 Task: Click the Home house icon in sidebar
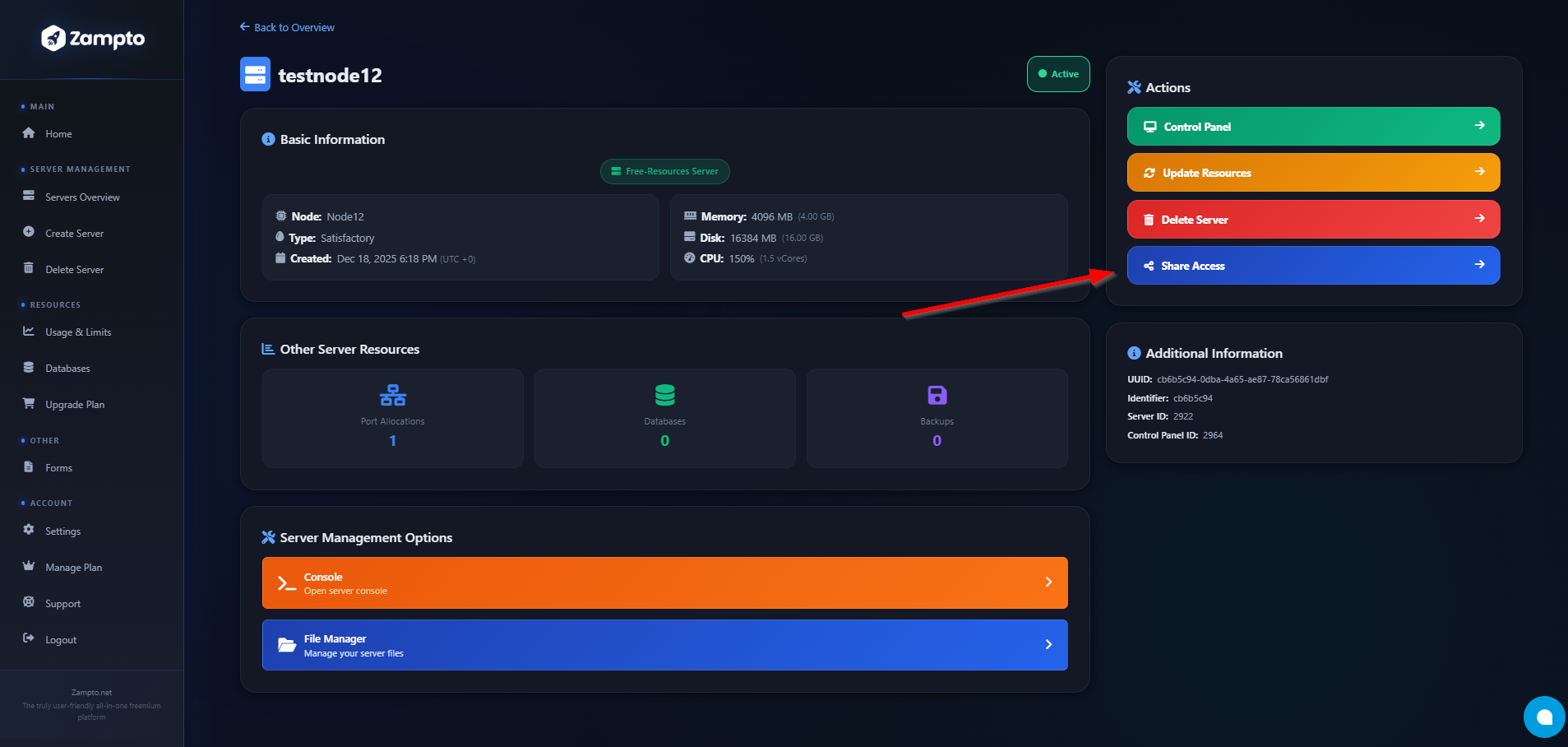pyautogui.click(x=29, y=133)
